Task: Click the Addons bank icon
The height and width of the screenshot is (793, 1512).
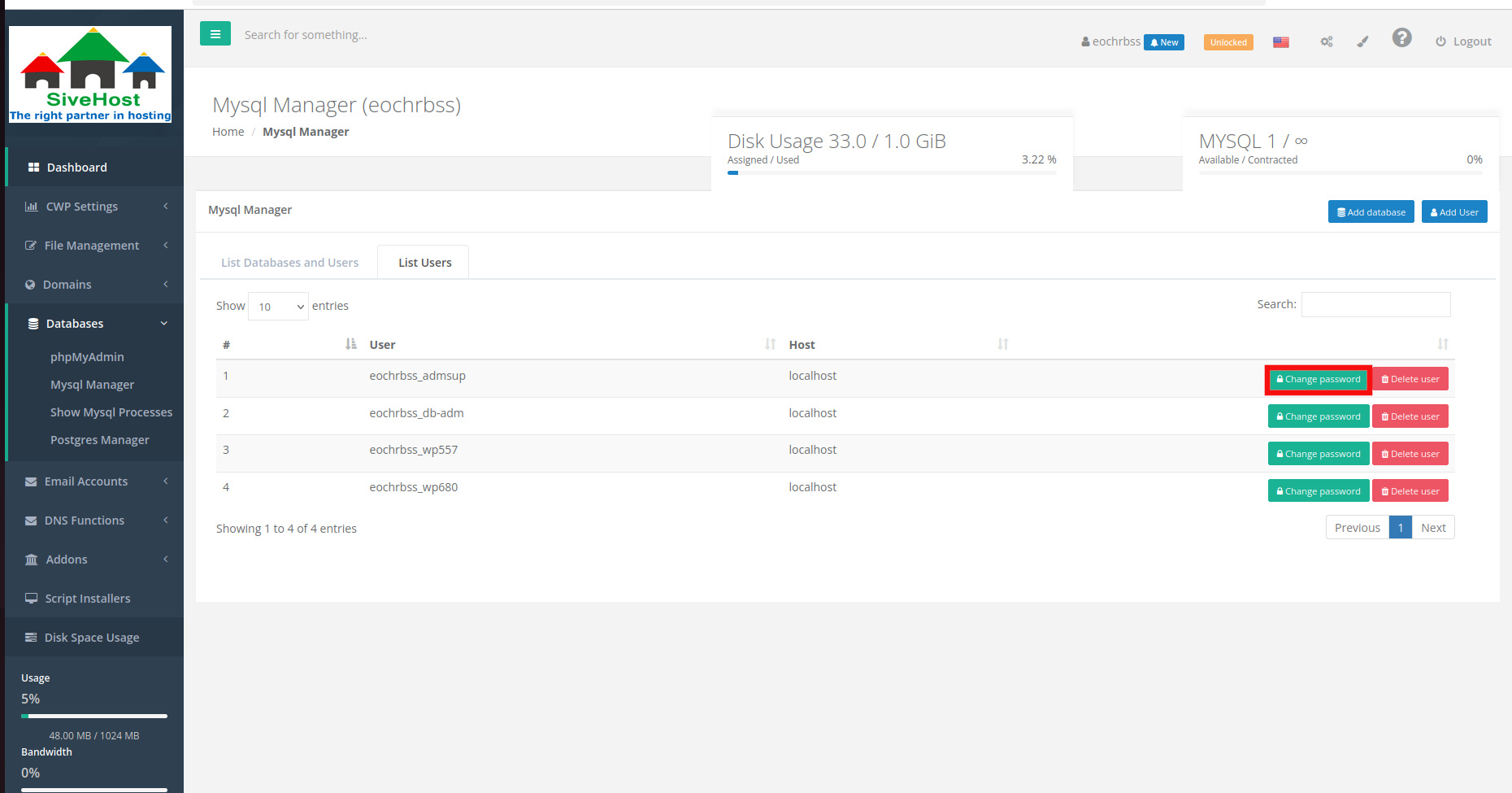Action: point(32,559)
